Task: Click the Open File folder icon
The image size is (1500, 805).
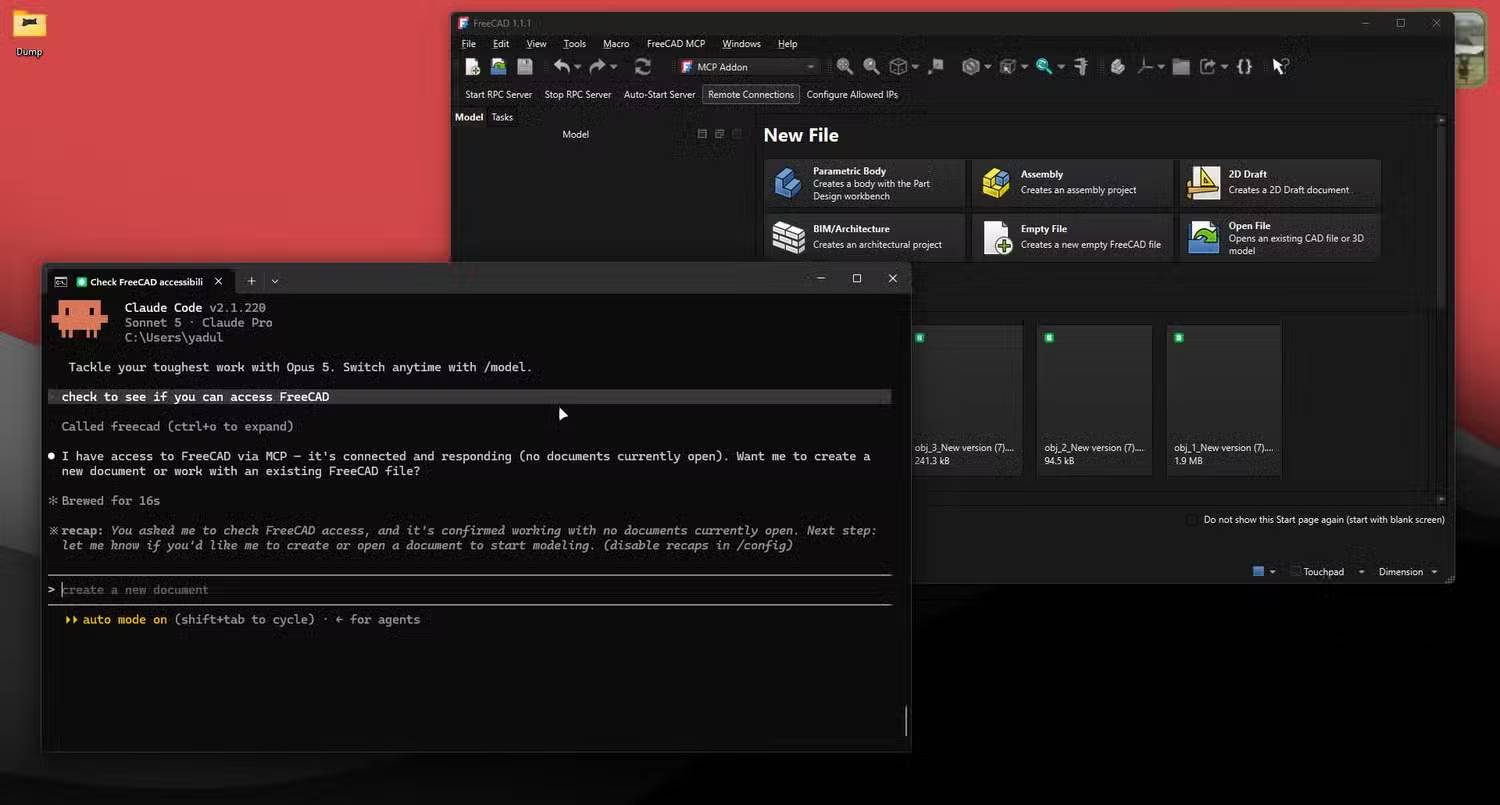Action: click(x=1204, y=237)
